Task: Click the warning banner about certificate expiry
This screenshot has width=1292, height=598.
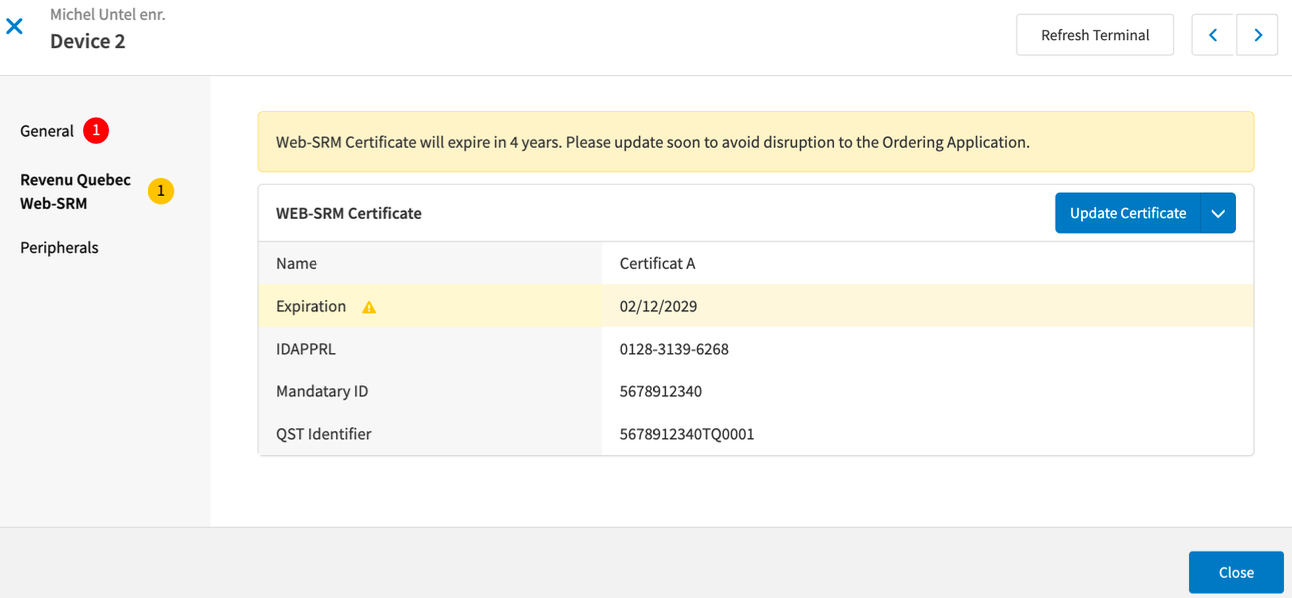Action: (x=756, y=141)
